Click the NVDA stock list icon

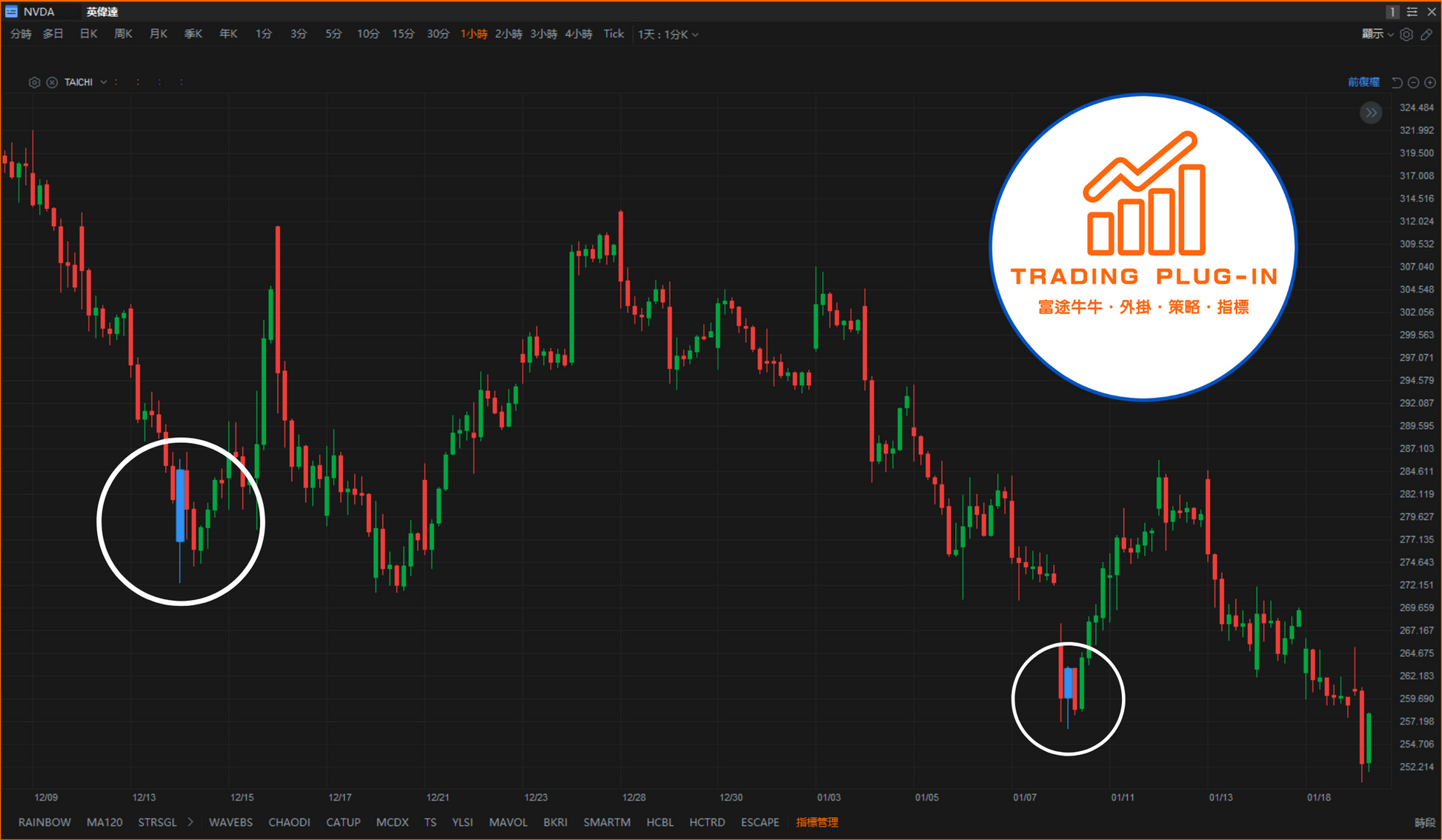pyautogui.click(x=11, y=12)
